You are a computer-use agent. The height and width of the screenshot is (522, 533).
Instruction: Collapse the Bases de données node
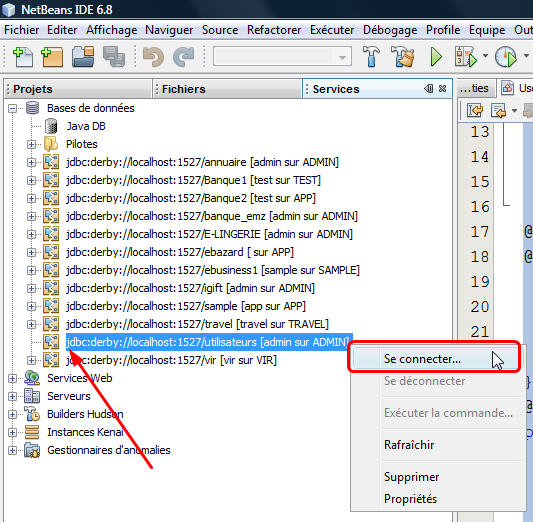click(x=13, y=108)
